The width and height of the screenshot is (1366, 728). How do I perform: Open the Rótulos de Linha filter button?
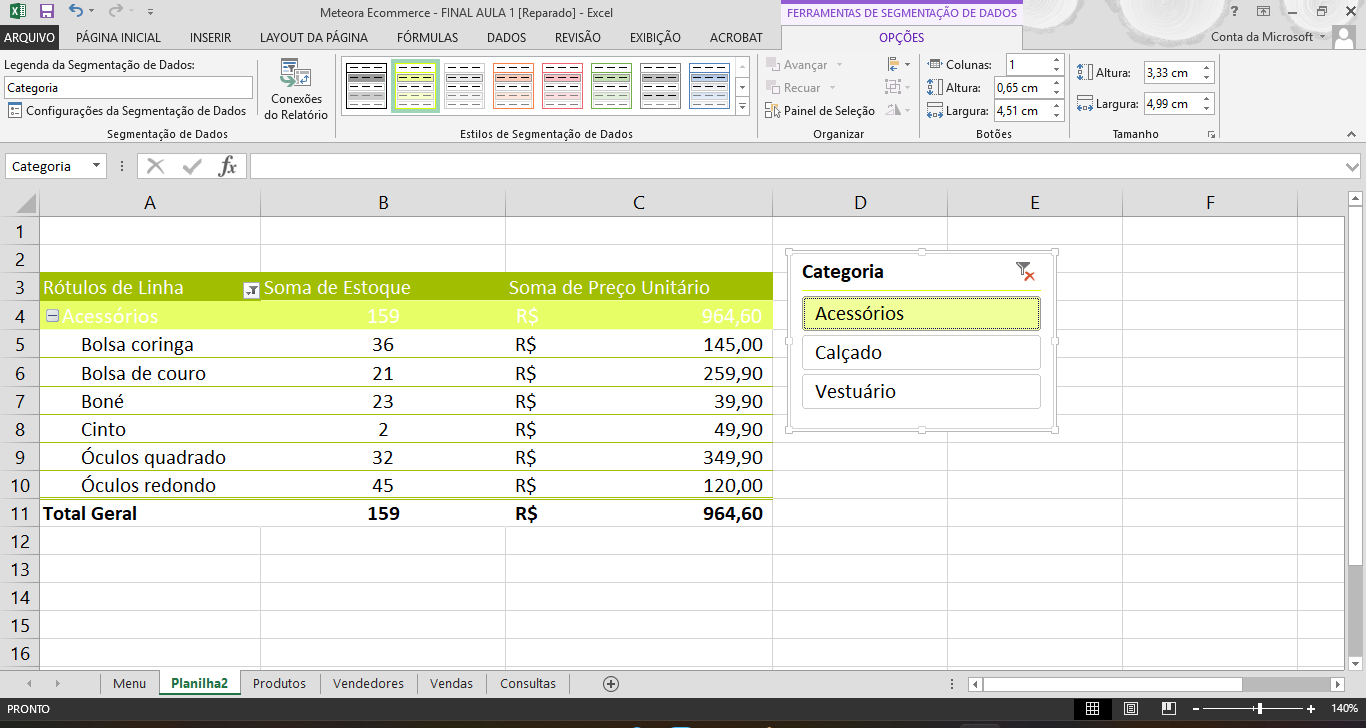pos(251,290)
